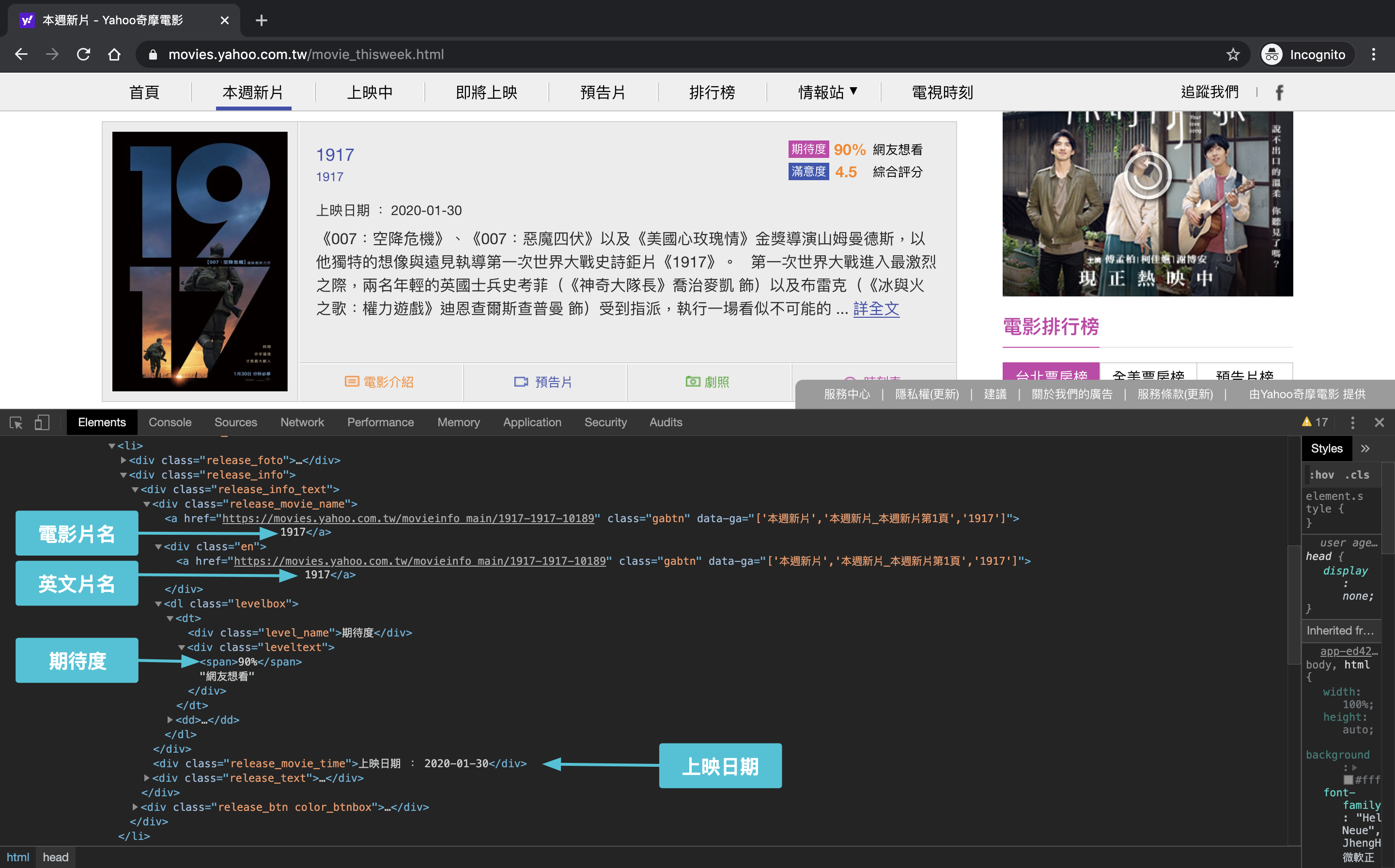Viewport: 1395px width, 868px height.
Task: Select the inspect element tool in DevTools
Action: [16, 422]
